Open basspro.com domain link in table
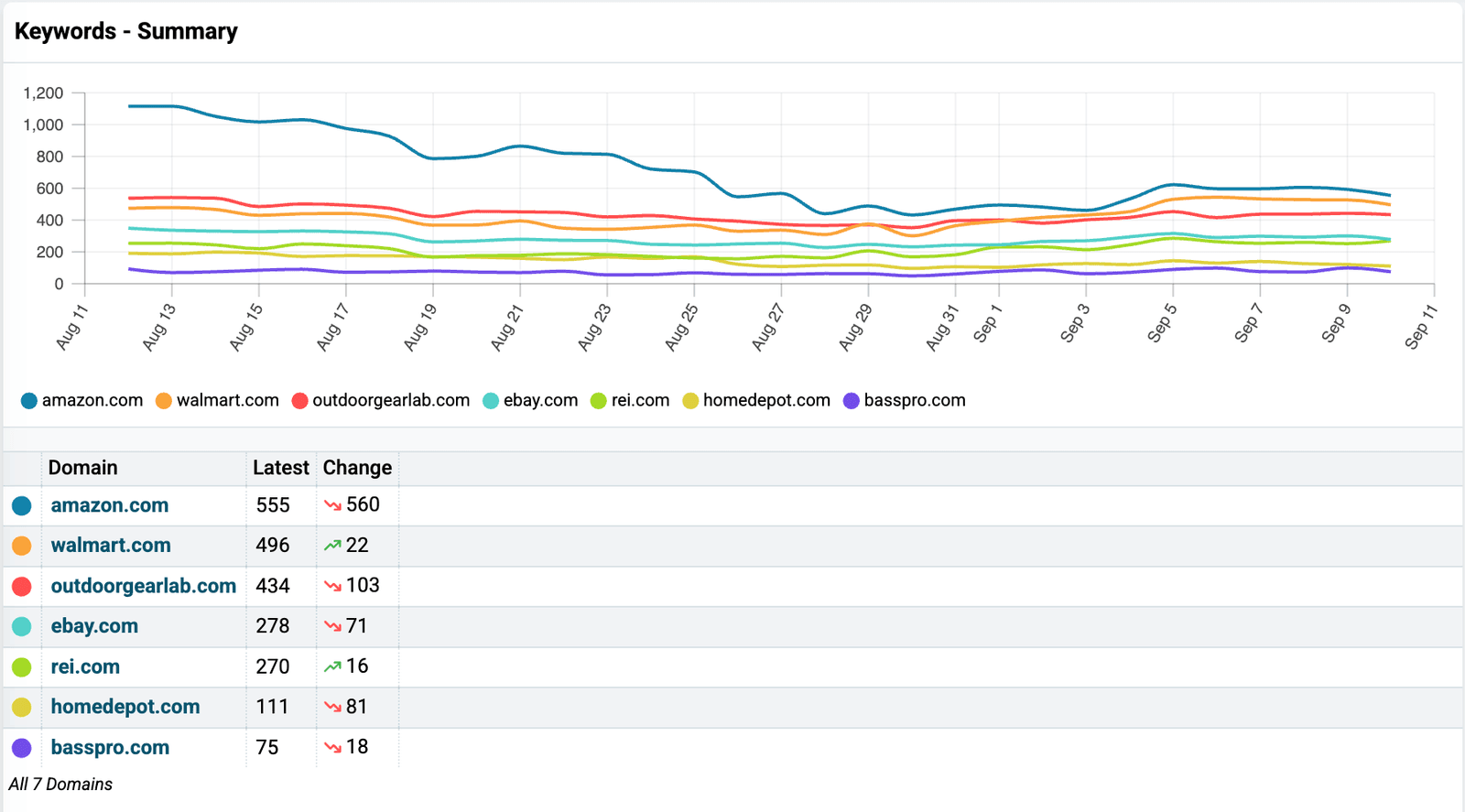Image resolution: width=1465 pixels, height=812 pixels. pos(110,747)
